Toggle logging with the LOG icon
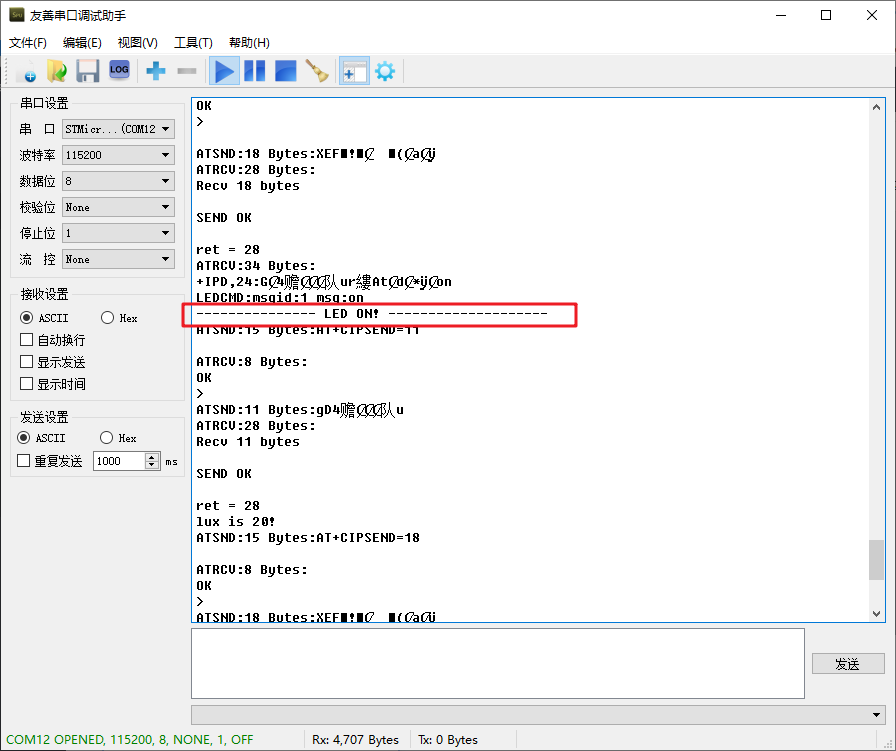 (x=119, y=71)
